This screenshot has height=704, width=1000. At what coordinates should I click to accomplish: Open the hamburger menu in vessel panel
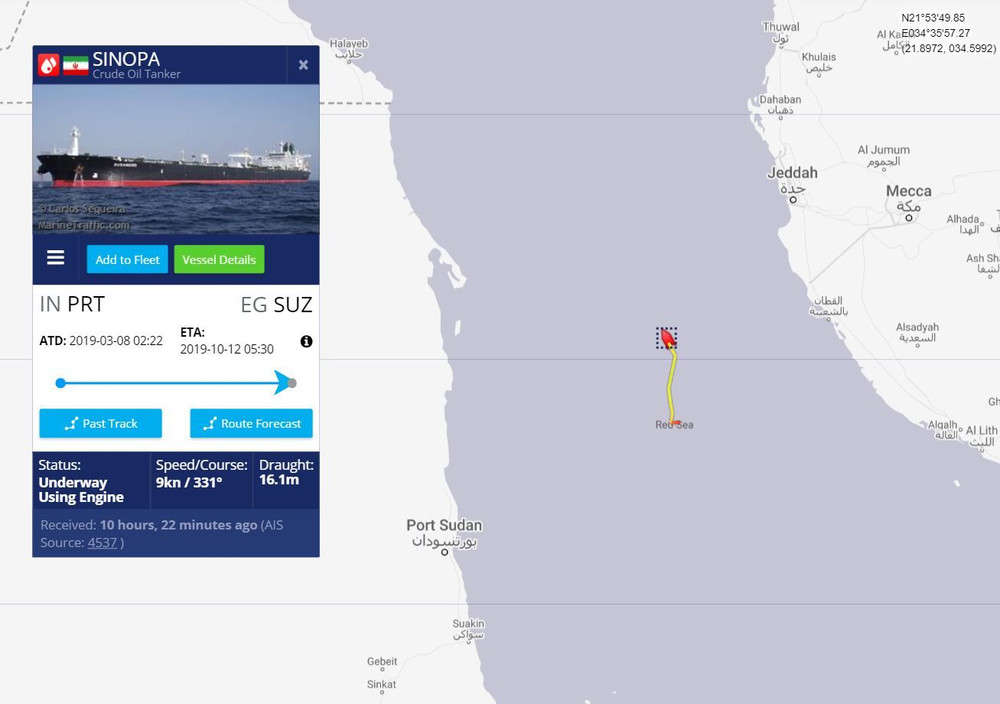coord(55,258)
